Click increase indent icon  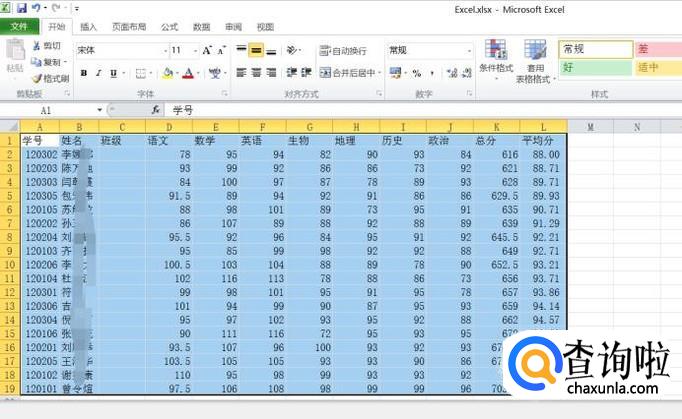306,72
